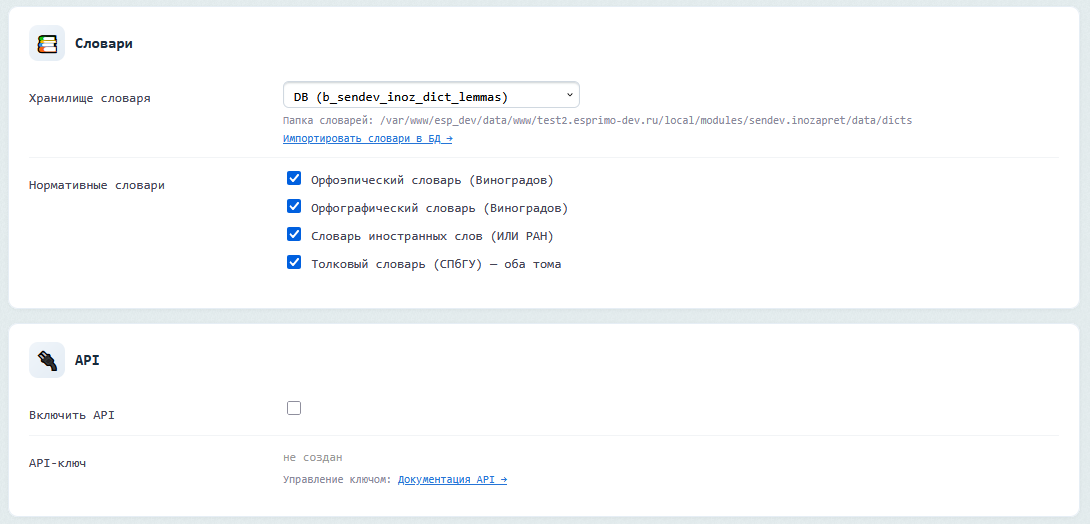Untick the Толковый словарь (СПбГУ) checkbox
The height and width of the screenshot is (524, 1090).
294,263
